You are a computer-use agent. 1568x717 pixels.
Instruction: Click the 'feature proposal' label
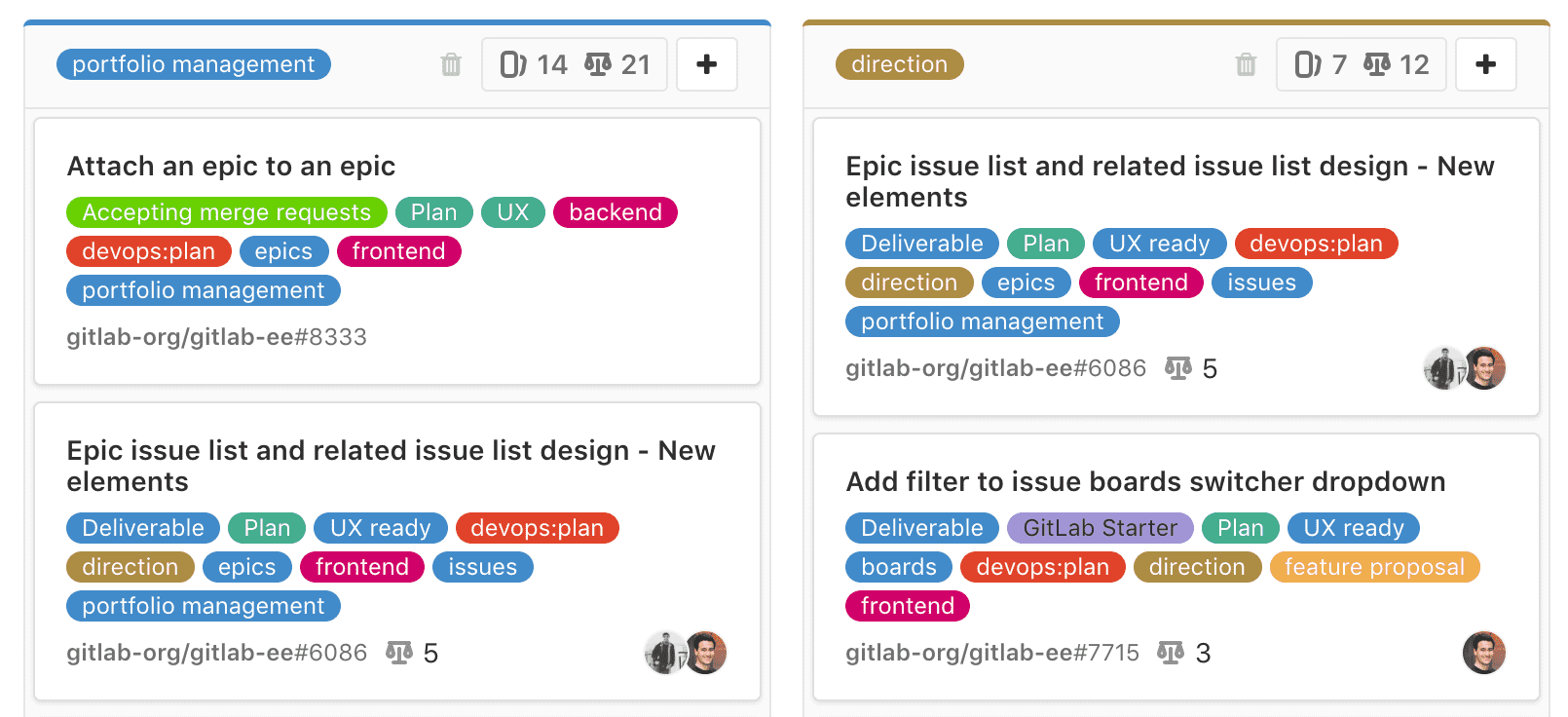click(x=1374, y=567)
